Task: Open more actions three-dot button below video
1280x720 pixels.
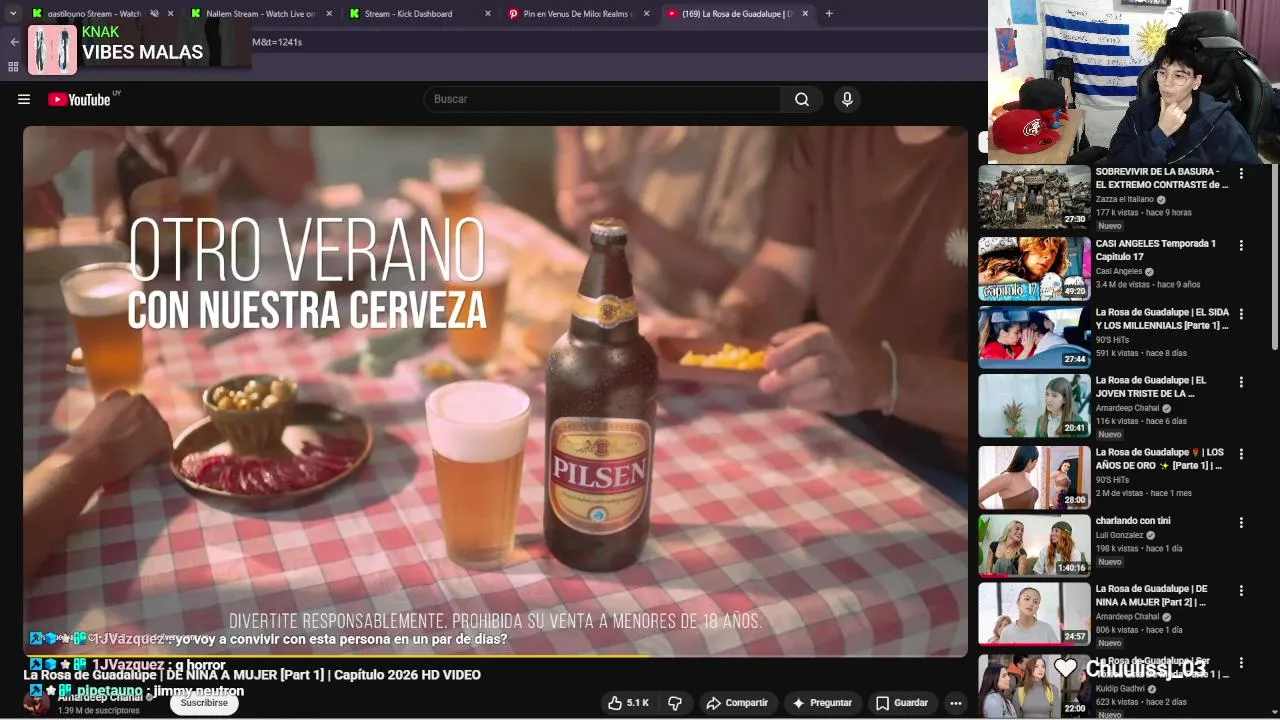Action: coord(956,703)
